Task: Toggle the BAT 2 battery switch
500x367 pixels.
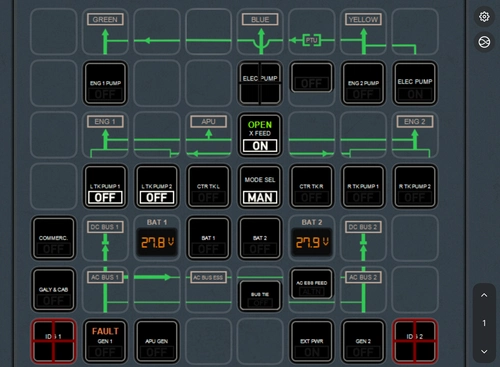Action: pos(260,238)
